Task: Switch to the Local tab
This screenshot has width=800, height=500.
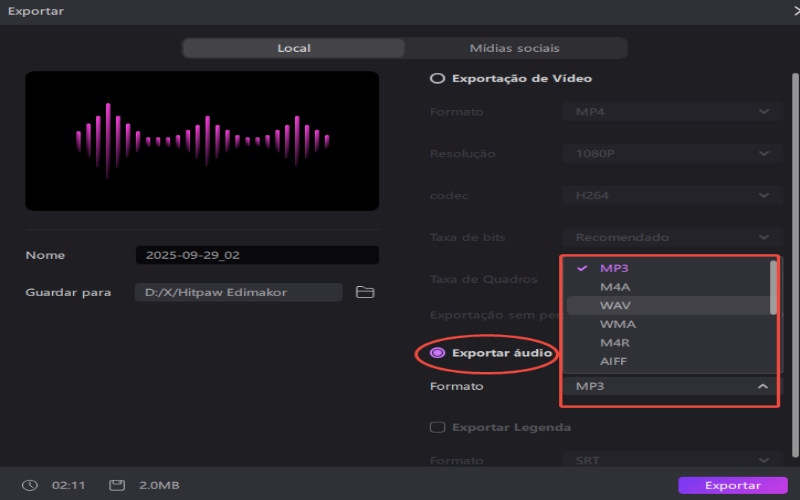Action: [294, 48]
